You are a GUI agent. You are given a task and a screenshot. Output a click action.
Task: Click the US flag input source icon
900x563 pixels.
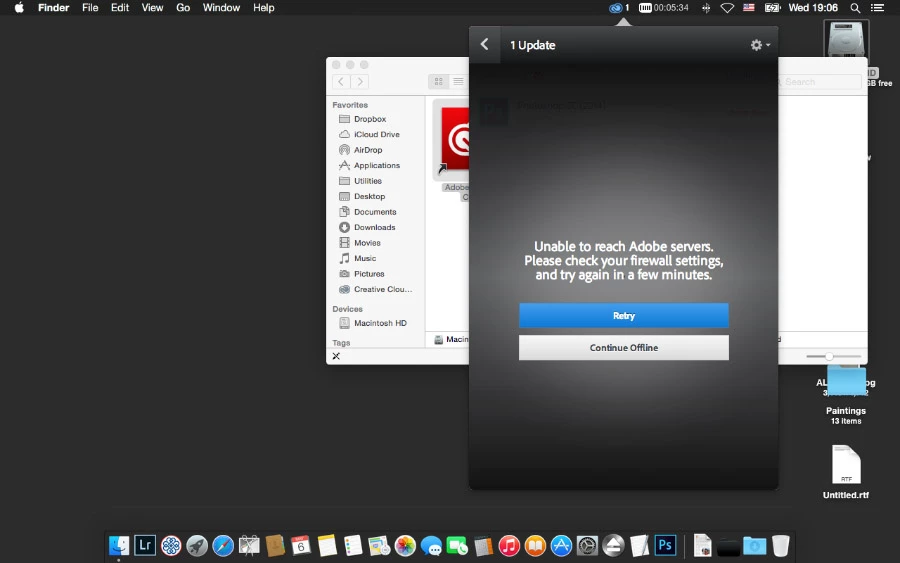749,8
